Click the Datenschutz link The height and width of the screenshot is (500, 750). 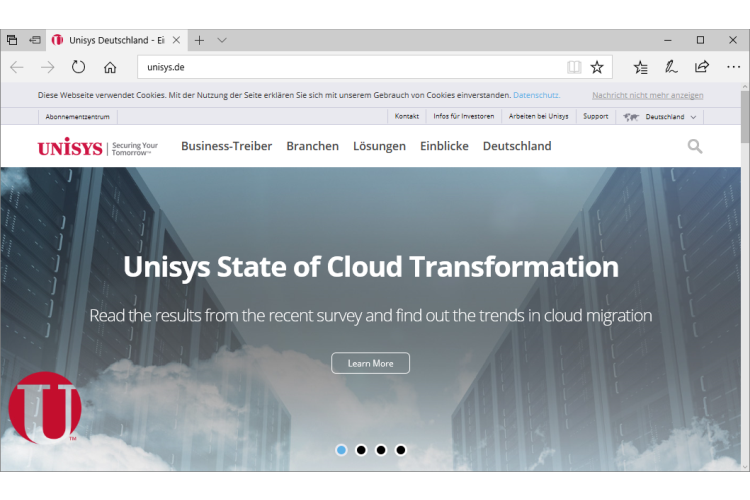point(536,95)
